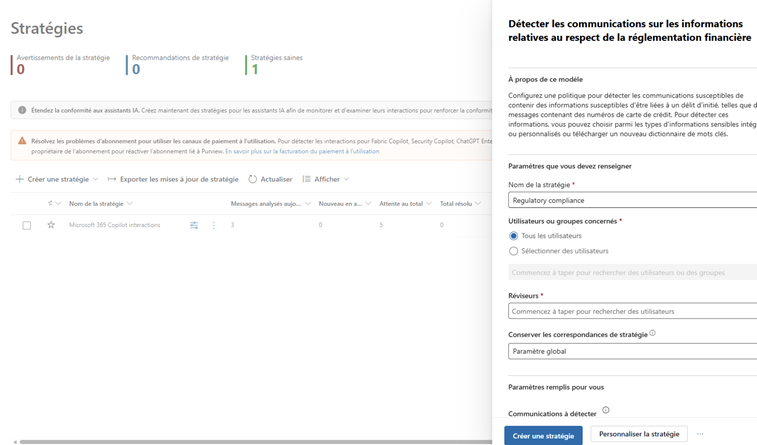757x445 pixels.
Task: Open the settings sliders icon in strategy row
Action: click(x=194, y=225)
